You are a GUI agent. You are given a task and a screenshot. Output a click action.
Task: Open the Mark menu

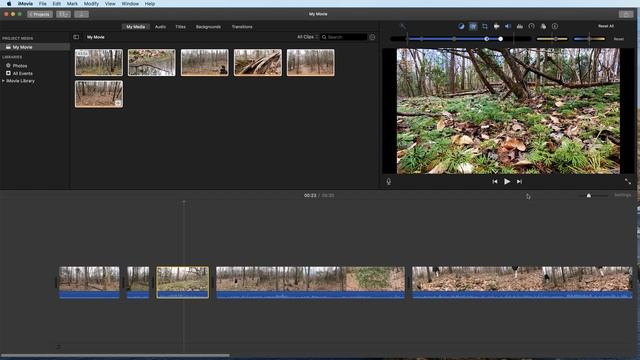[x=72, y=4]
